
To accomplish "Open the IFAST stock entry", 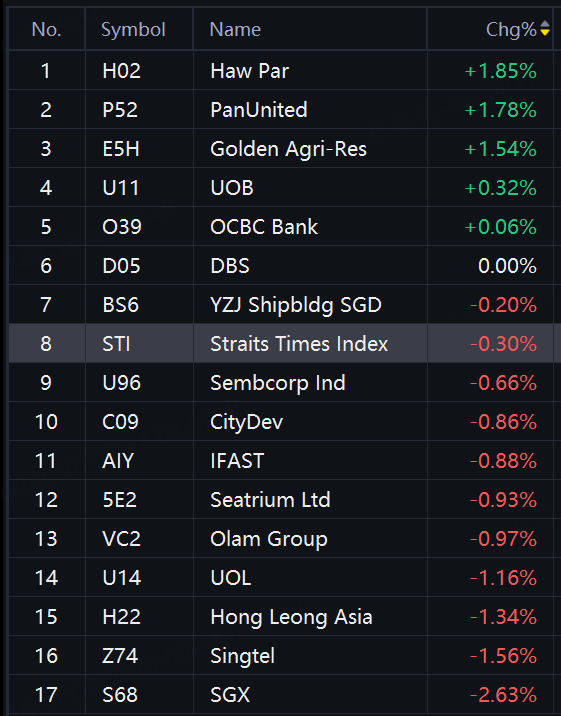I will (281, 461).
